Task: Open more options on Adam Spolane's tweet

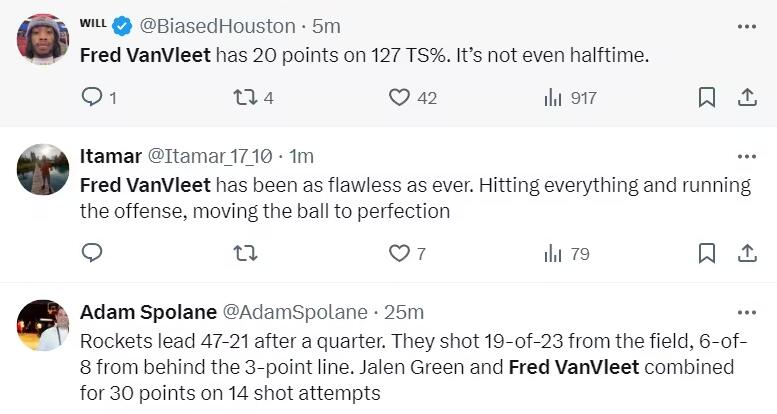Action: pos(746,312)
